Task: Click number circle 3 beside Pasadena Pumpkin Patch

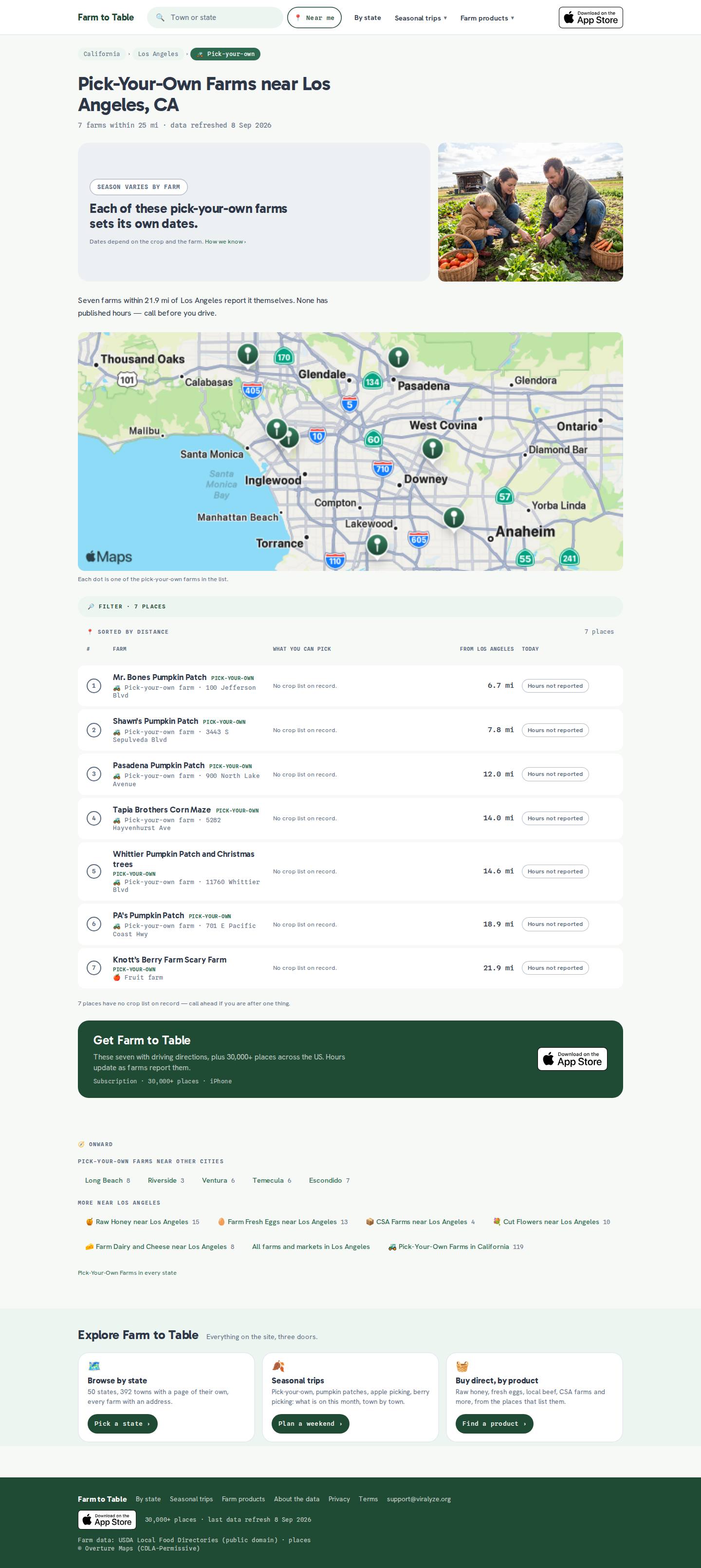Action: coord(93,775)
